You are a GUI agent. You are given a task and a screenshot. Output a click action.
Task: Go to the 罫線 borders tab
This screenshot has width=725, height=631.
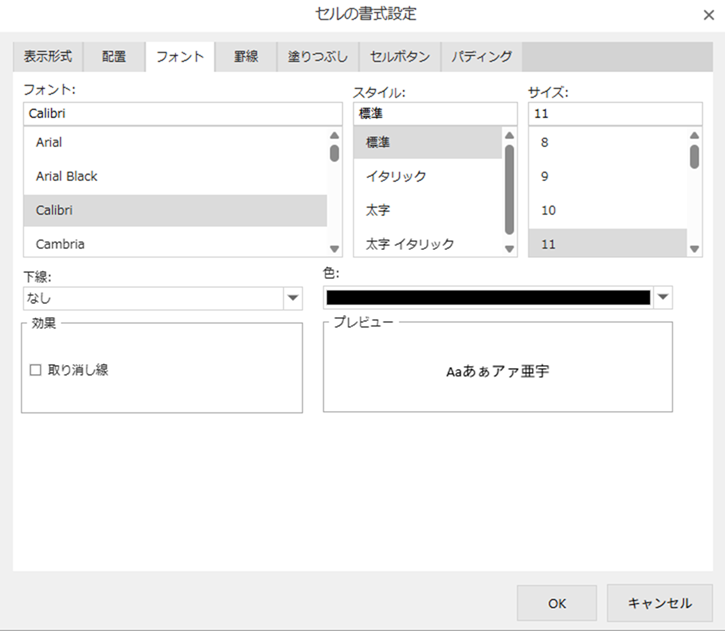(x=246, y=57)
